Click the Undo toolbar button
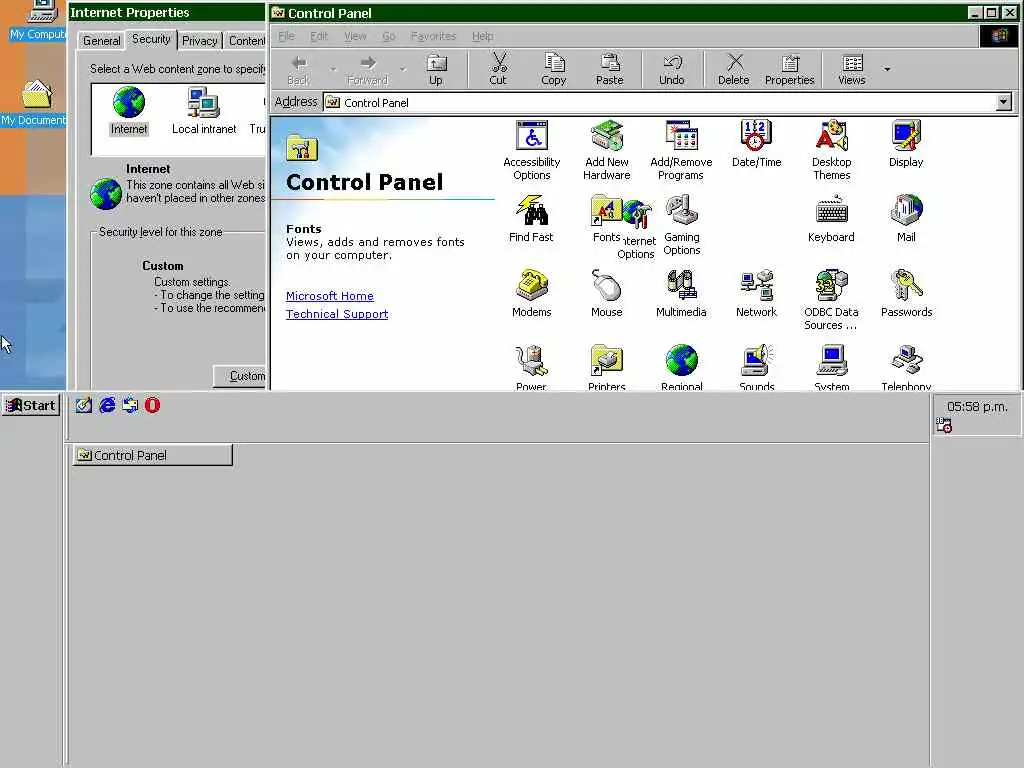Image resolution: width=1024 pixels, height=768 pixels. 671,69
